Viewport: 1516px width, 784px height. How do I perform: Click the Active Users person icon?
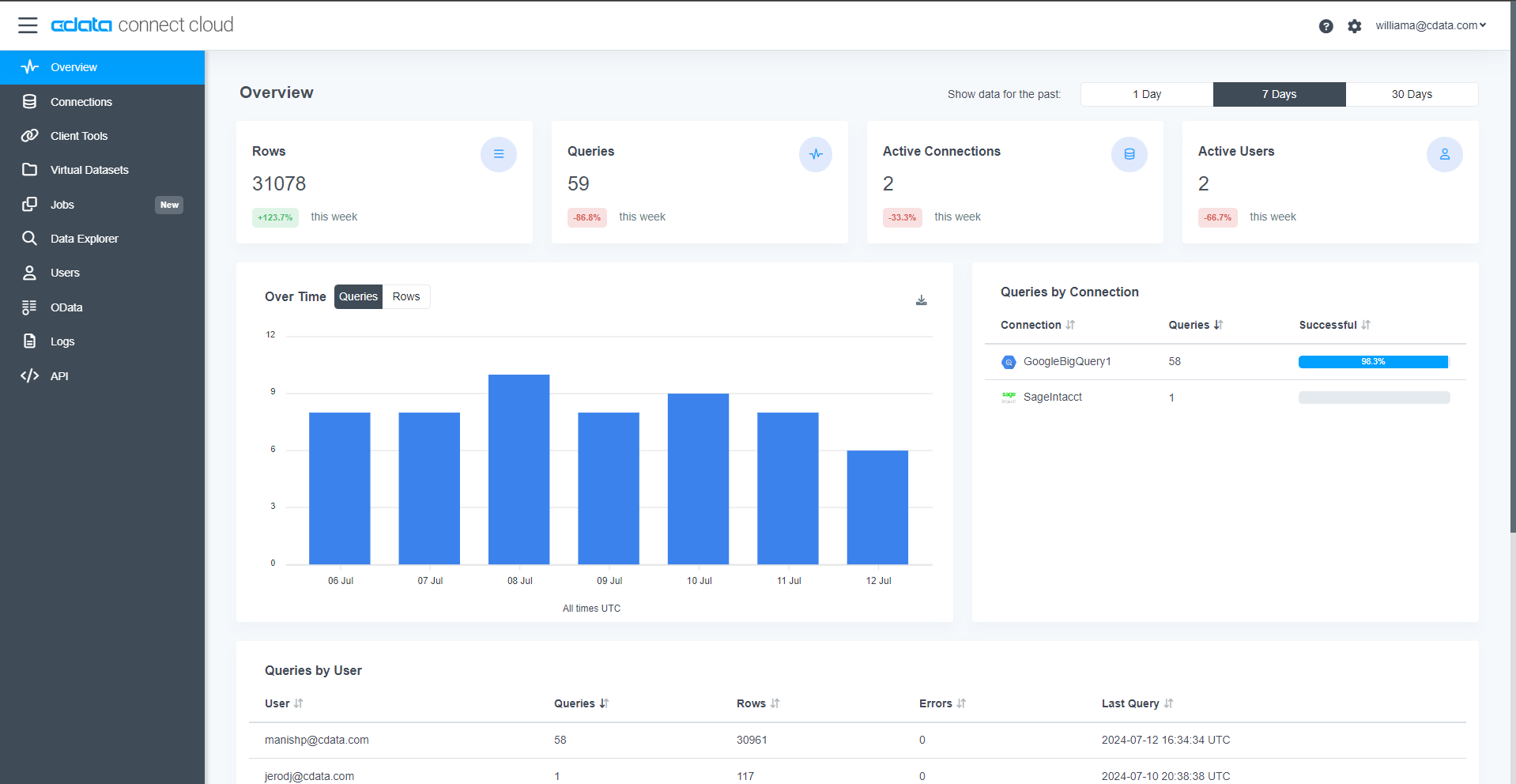(x=1444, y=154)
